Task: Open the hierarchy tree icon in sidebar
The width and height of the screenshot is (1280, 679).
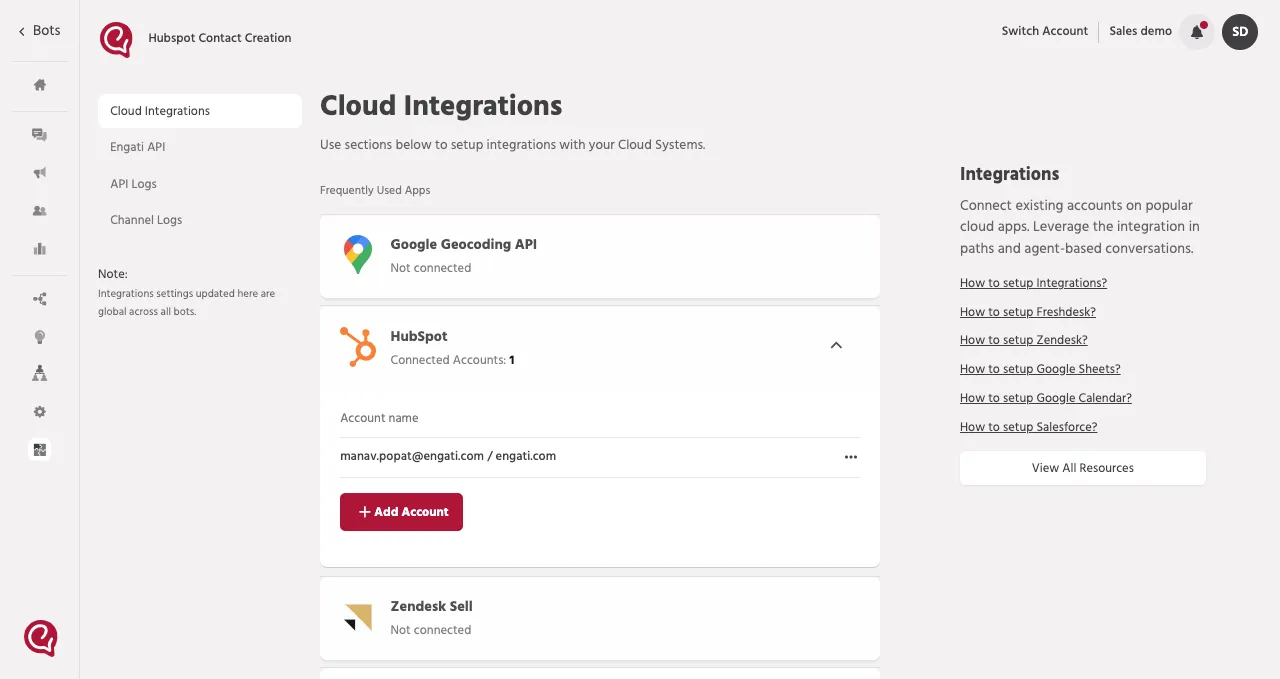Action: (40, 373)
